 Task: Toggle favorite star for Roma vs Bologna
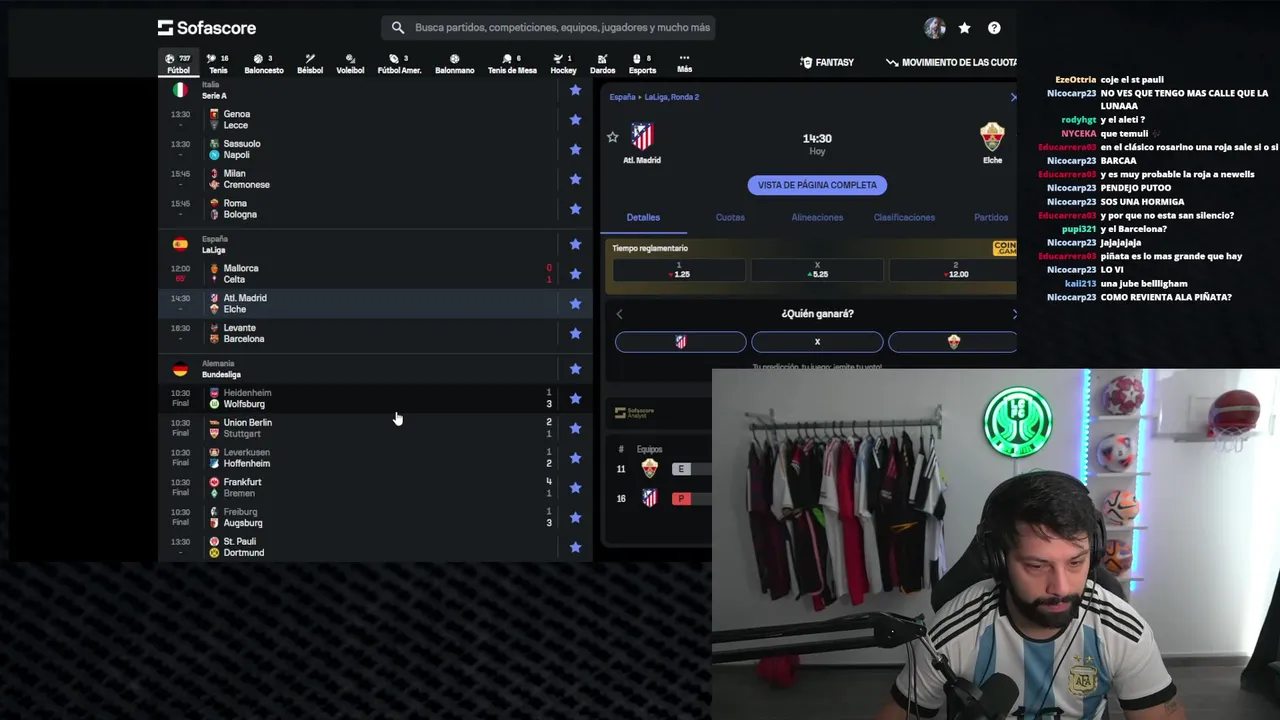pyautogui.click(x=575, y=209)
